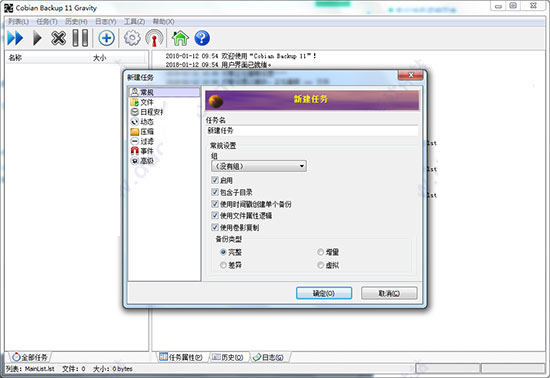Open the remote client antenna icon

click(154, 38)
